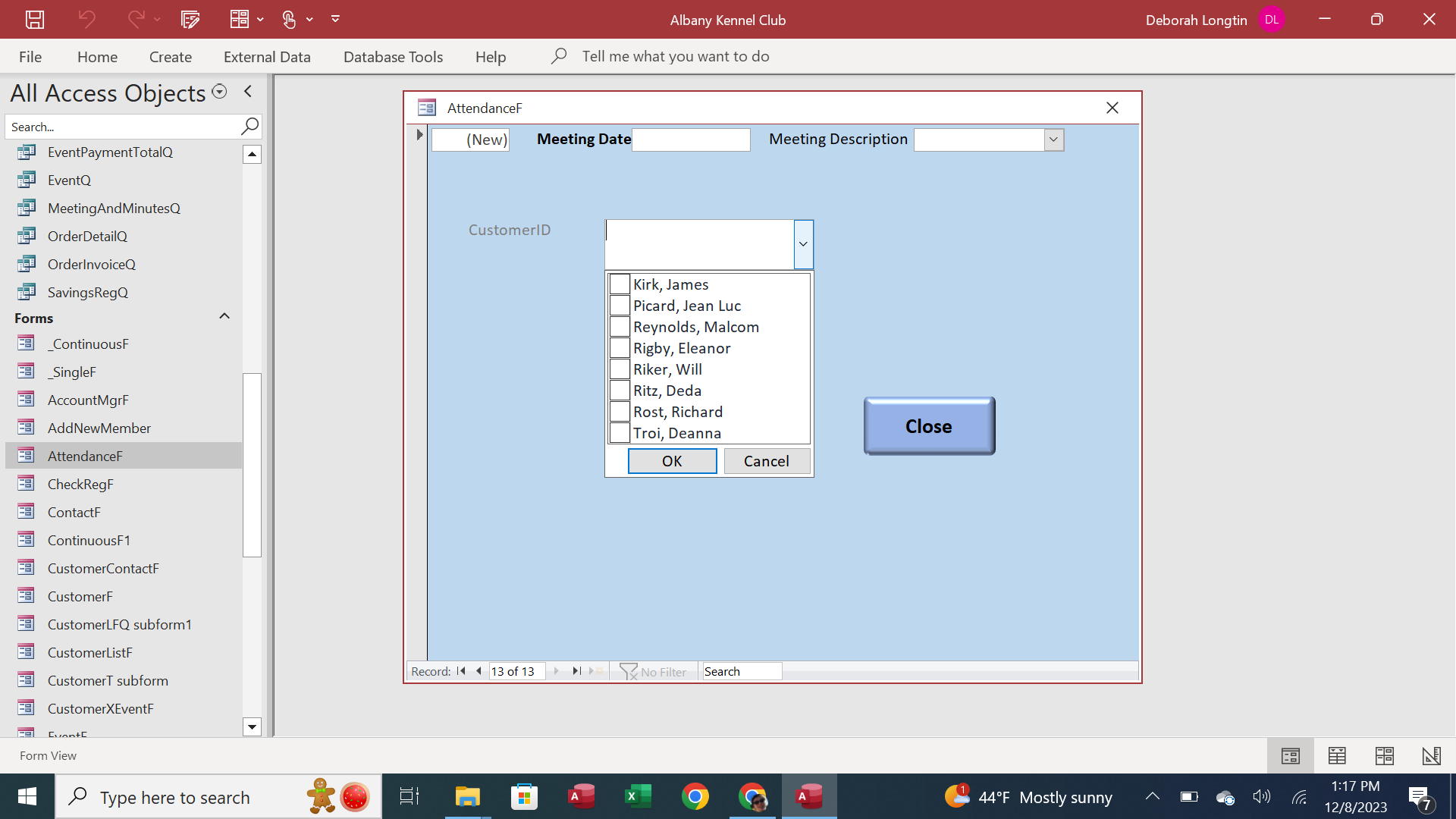
Task: Click the record selector arrow on the form
Action: pos(419,135)
